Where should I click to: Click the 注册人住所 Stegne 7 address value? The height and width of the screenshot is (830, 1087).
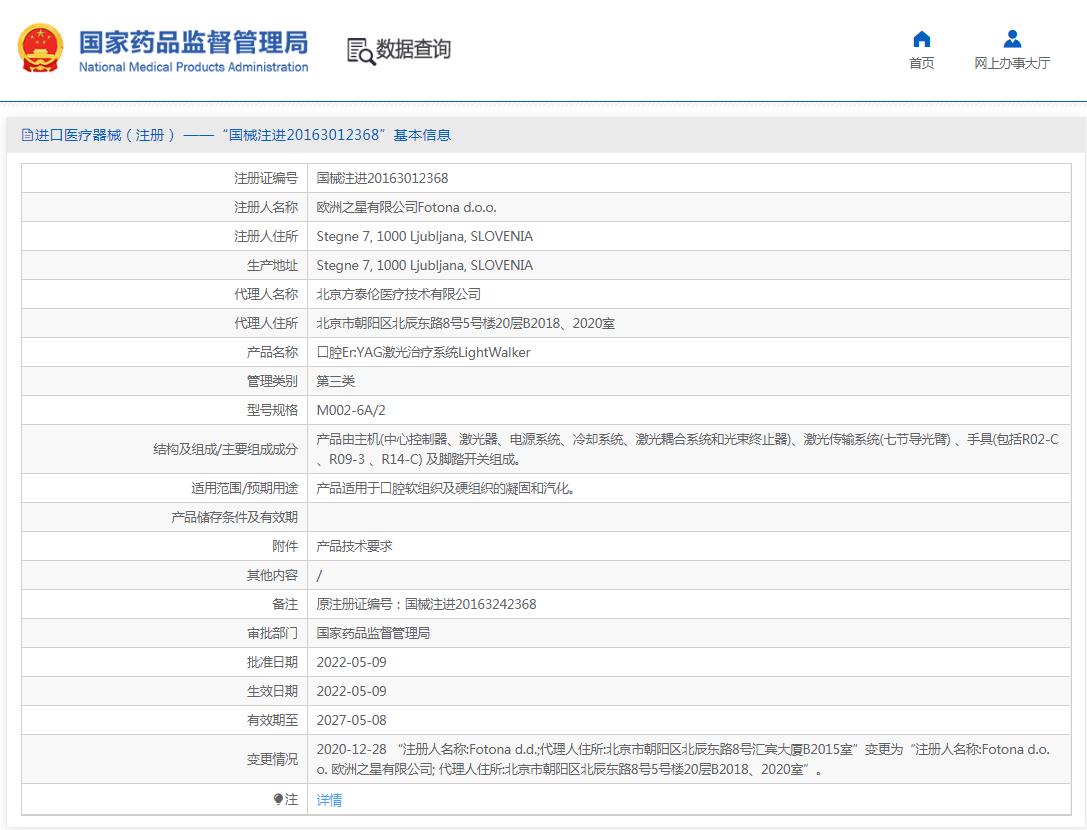coord(424,236)
